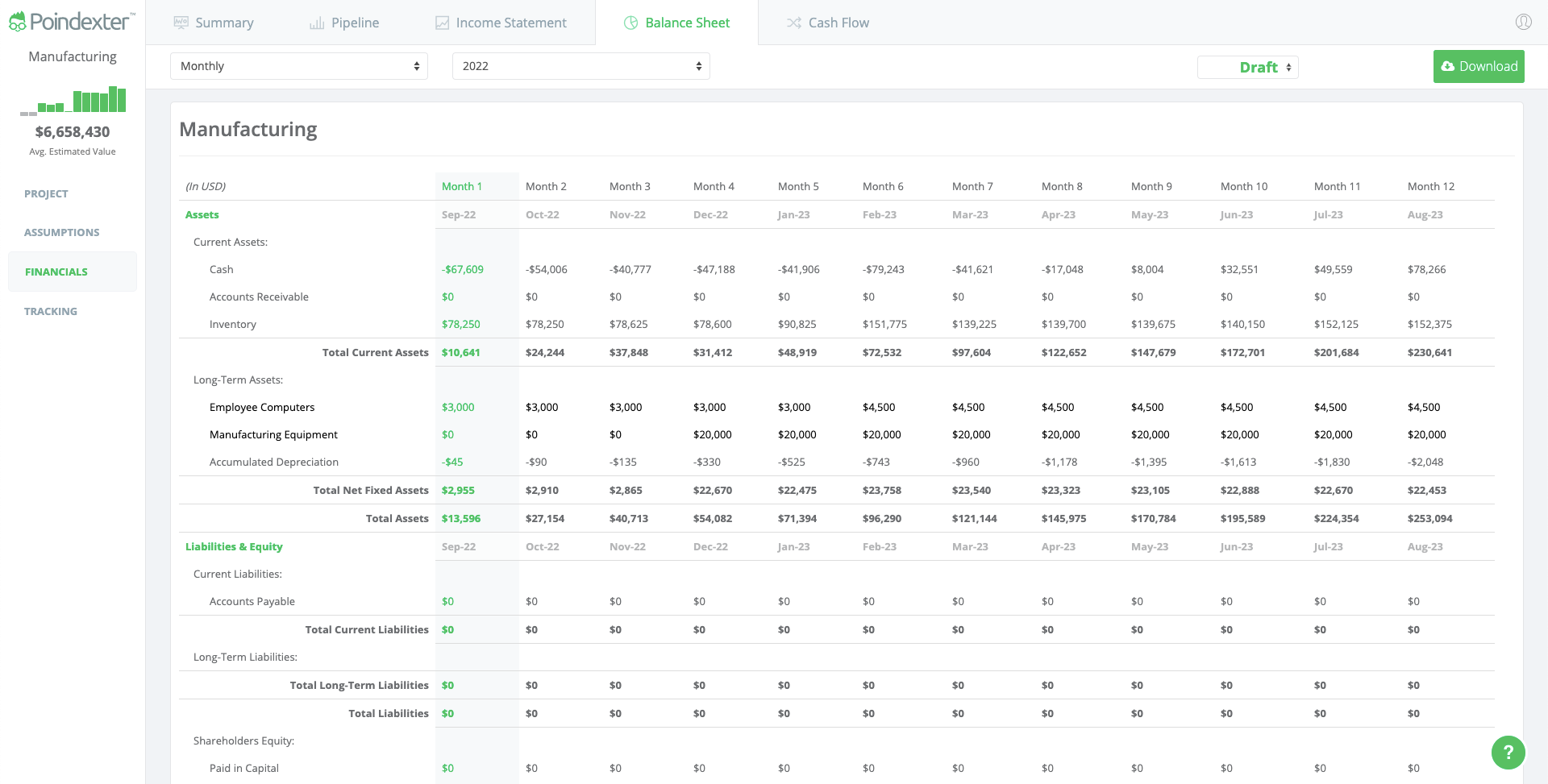Select the Balance Sheet tab

677,23
